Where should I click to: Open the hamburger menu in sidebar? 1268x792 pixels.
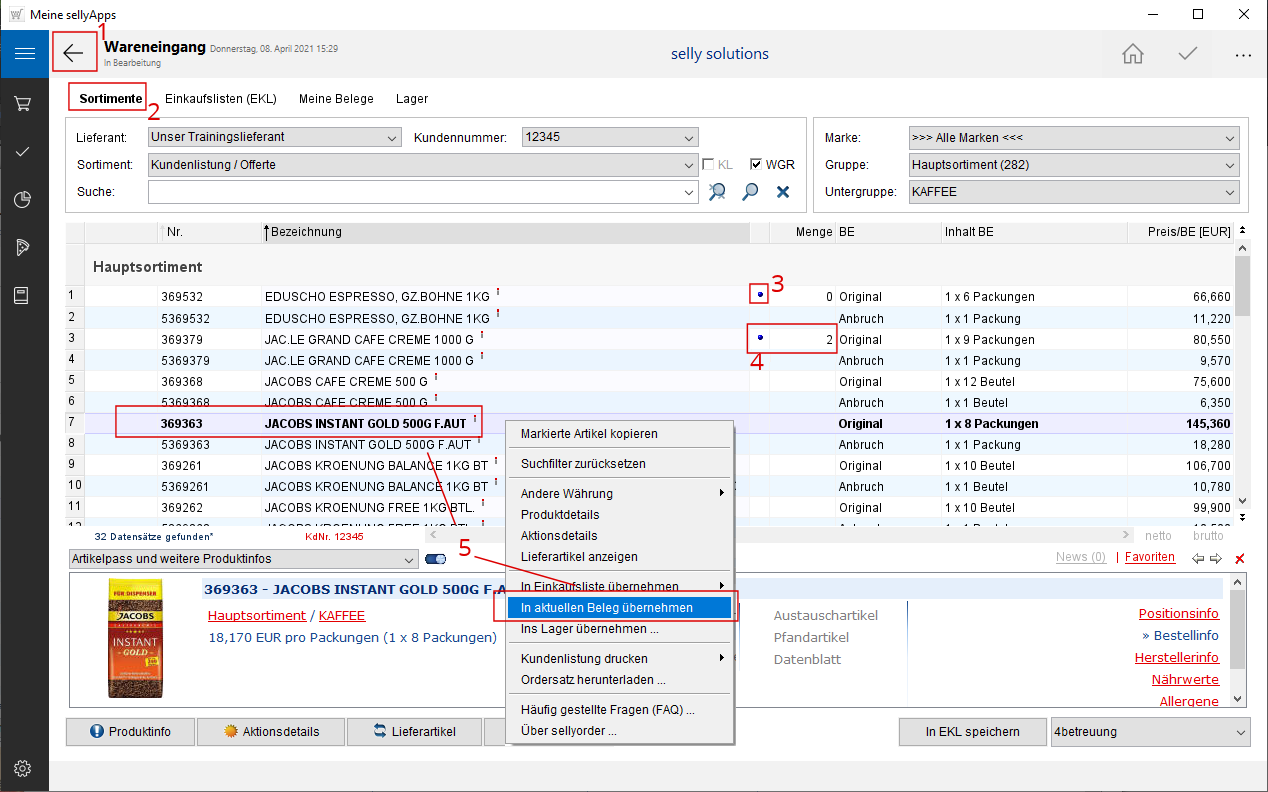(x=24, y=54)
